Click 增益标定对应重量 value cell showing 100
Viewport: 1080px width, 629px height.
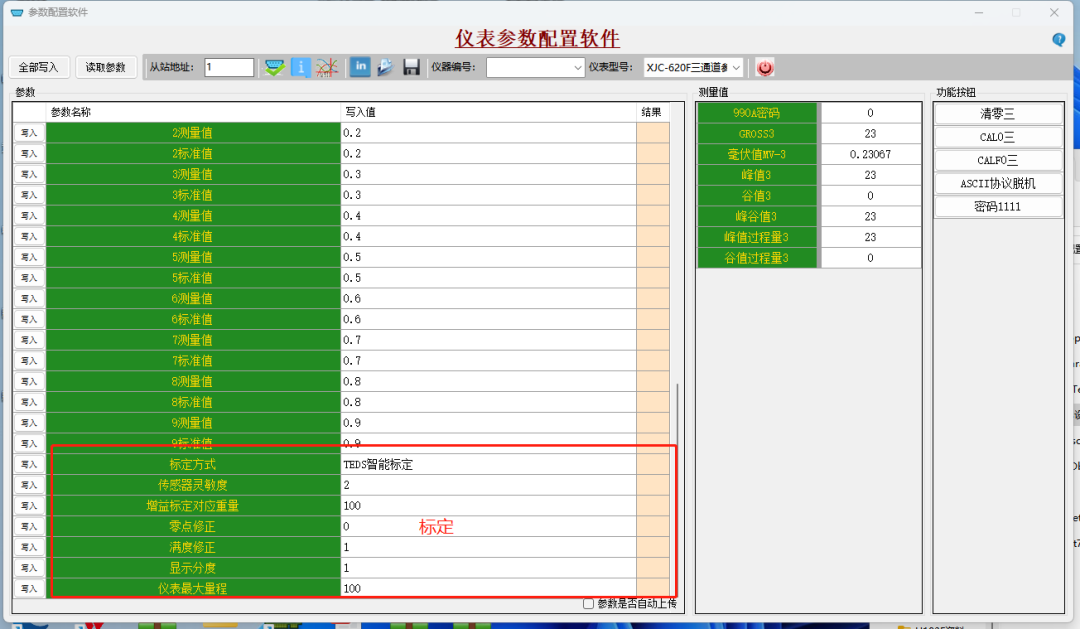(488, 506)
